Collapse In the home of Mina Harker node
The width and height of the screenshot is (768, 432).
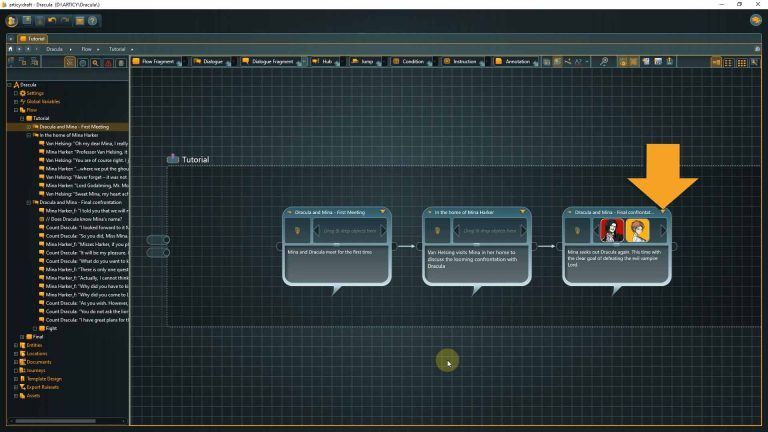click(x=28, y=135)
